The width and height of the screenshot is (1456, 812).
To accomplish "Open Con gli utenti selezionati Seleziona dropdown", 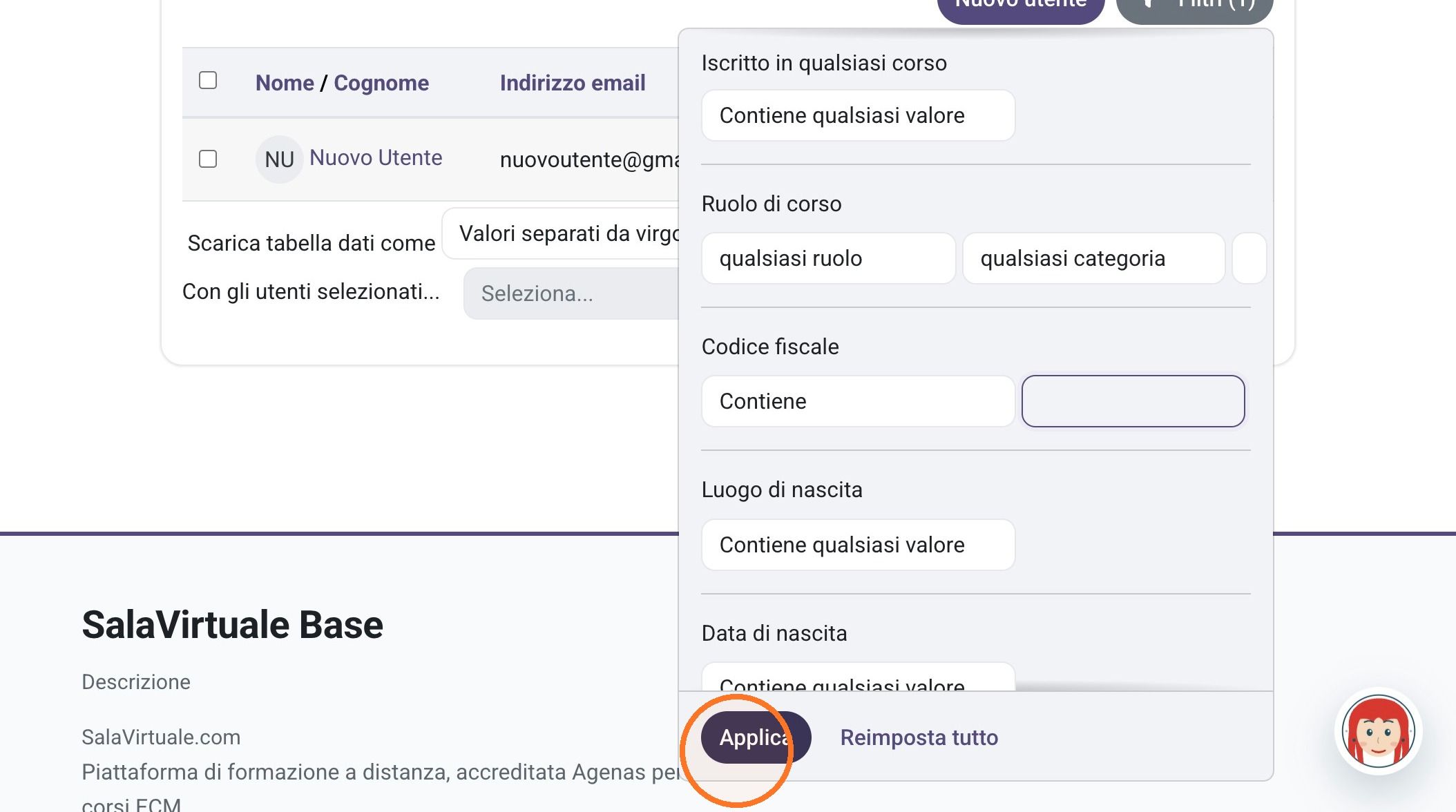I will click(571, 293).
